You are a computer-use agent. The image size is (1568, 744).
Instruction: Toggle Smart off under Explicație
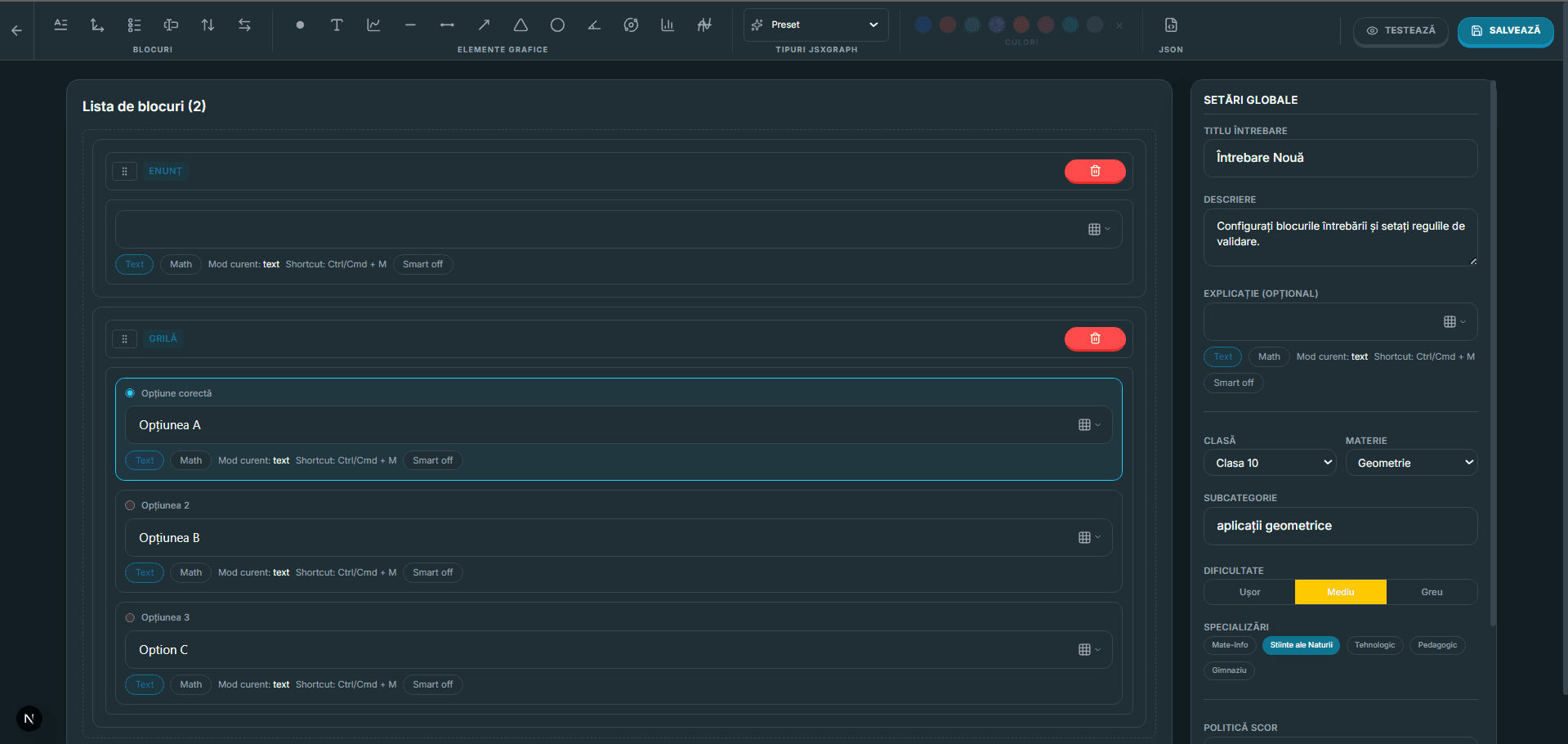pyautogui.click(x=1233, y=383)
